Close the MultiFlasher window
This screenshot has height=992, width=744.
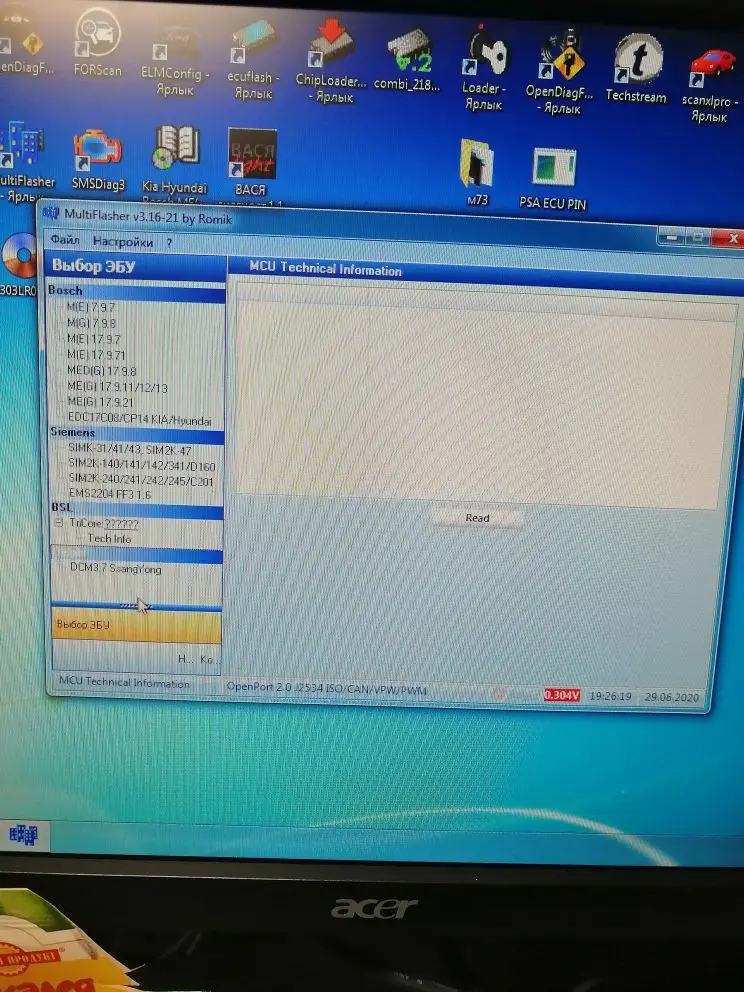point(731,239)
